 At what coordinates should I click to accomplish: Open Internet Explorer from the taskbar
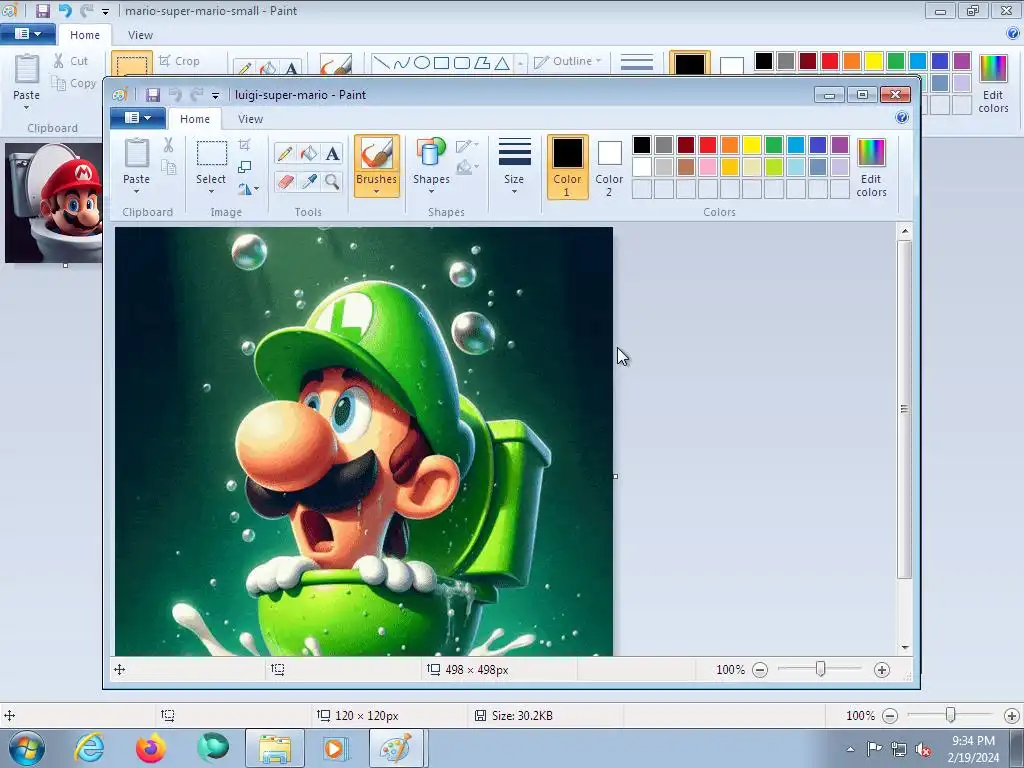[x=89, y=748]
